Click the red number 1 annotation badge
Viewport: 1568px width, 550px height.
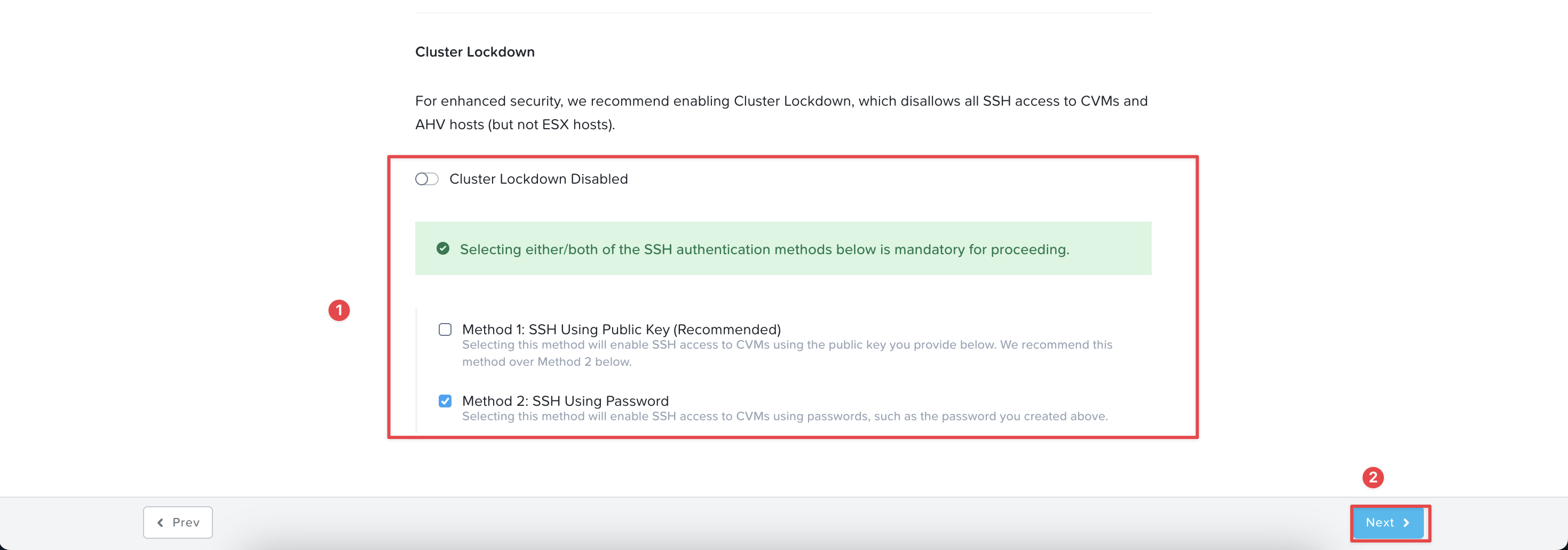click(339, 310)
